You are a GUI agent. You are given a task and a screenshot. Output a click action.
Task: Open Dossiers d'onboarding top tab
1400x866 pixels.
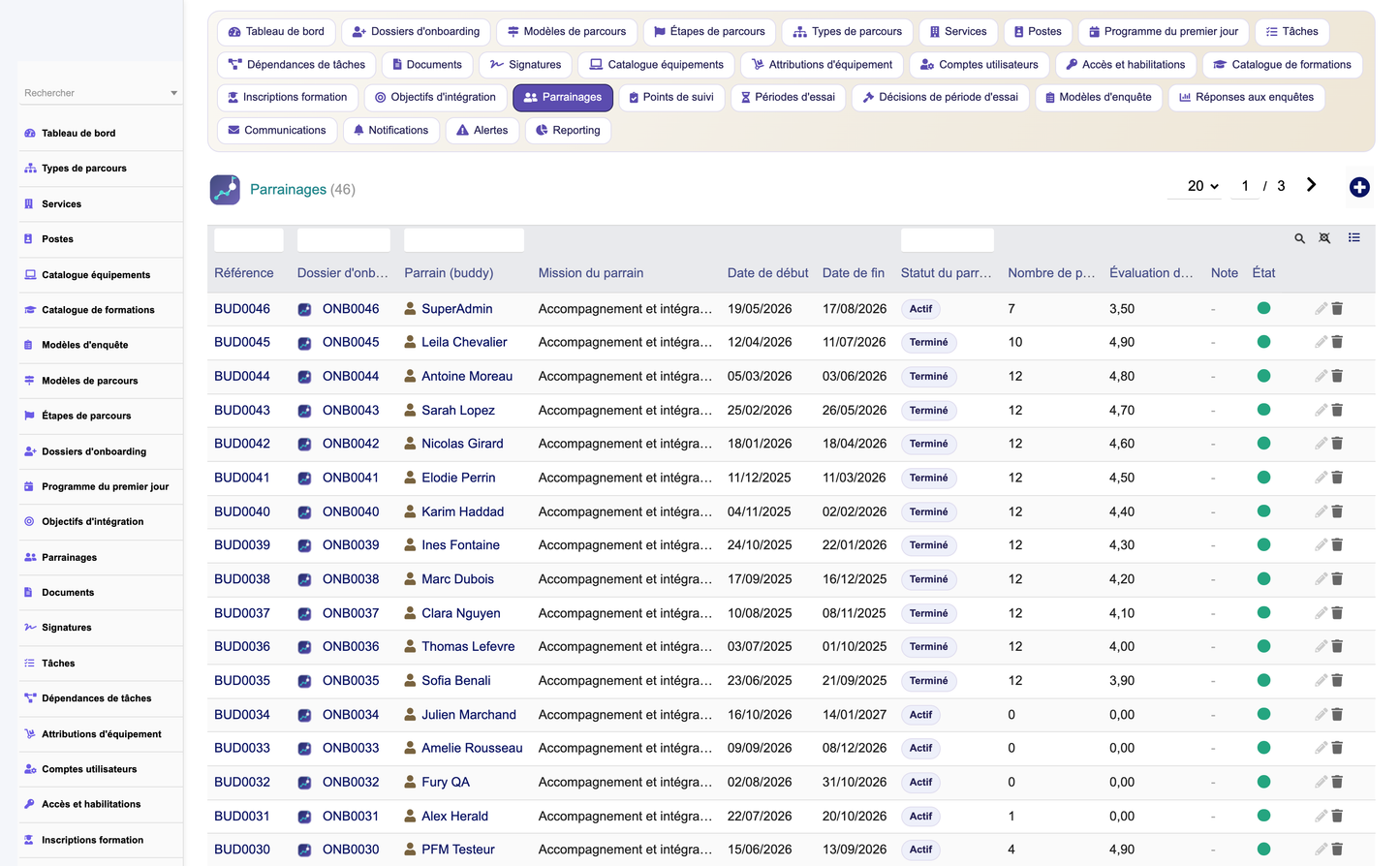(417, 32)
